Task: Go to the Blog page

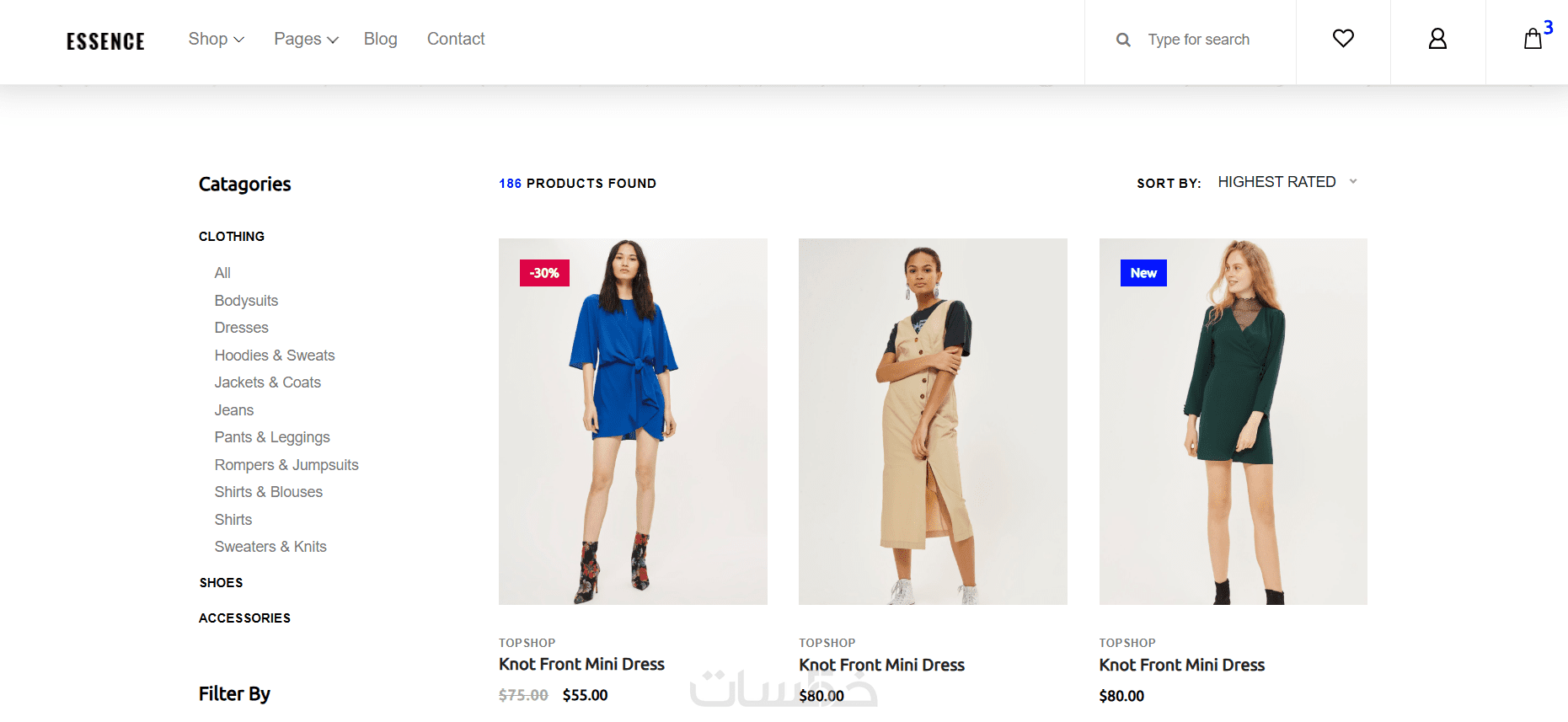Action: coord(380,39)
